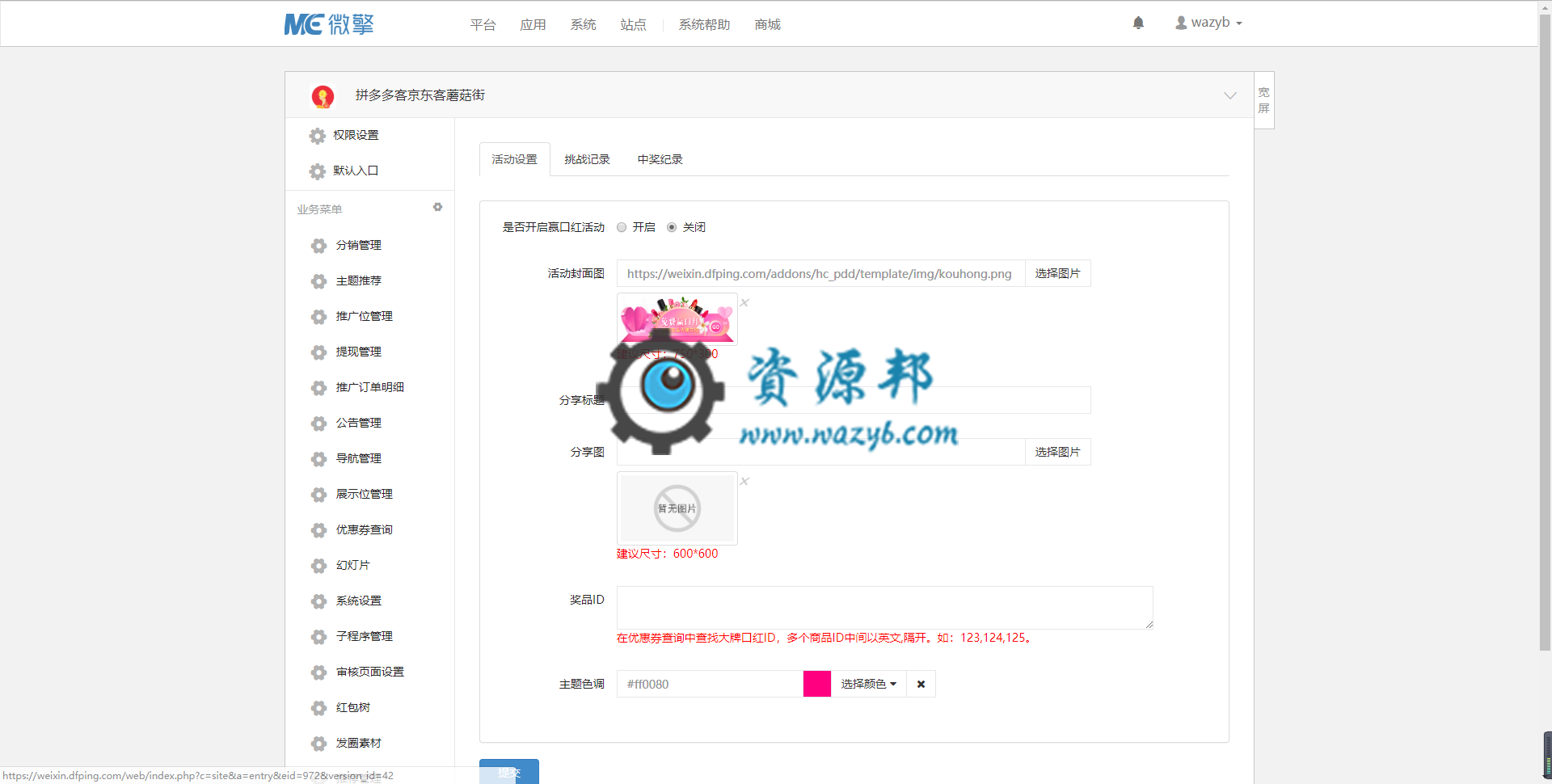The image size is (1552, 784).
Task: Click gear icon next to 展示位管理
Action: click(x=318, y=495)
